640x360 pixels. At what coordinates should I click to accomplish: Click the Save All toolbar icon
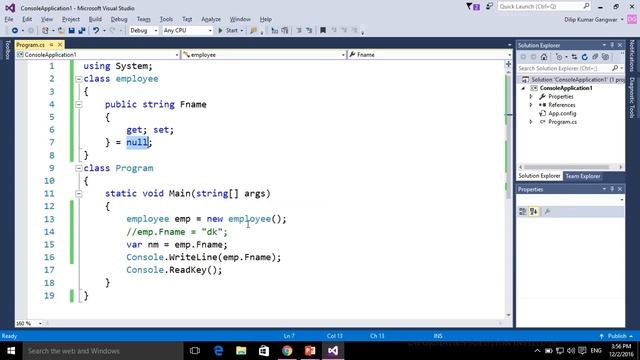click(82, 31)
